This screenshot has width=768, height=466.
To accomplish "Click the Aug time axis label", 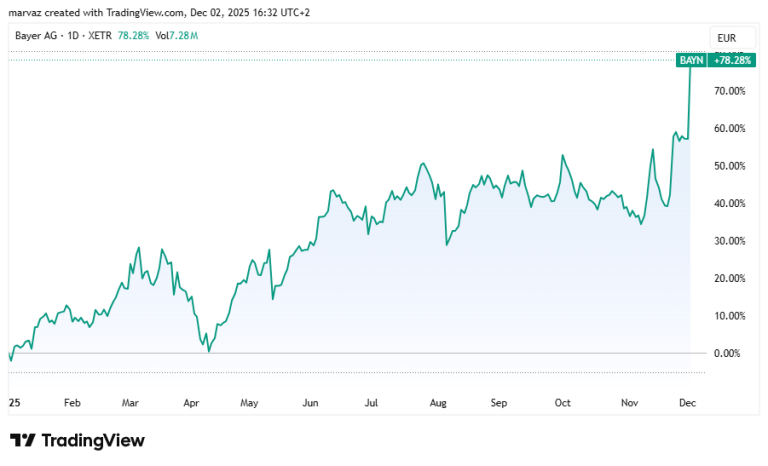I will click(438, 403).
